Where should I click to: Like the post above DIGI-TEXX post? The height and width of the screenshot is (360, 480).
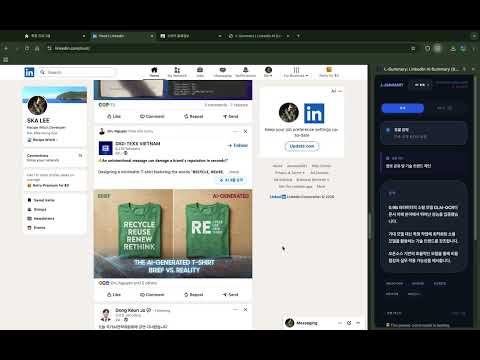click(114, 116)
